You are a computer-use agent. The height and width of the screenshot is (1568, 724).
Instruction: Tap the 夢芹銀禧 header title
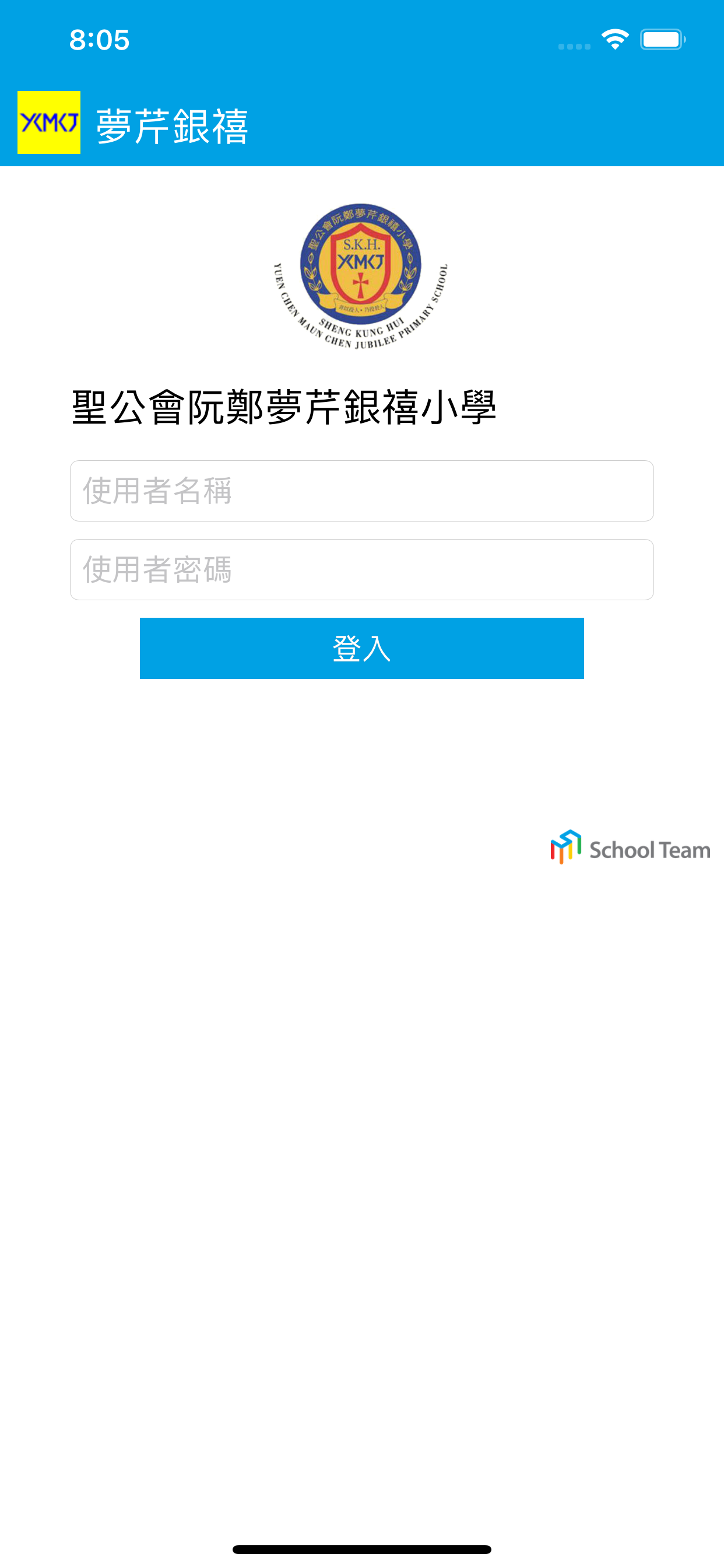point(172,126)
